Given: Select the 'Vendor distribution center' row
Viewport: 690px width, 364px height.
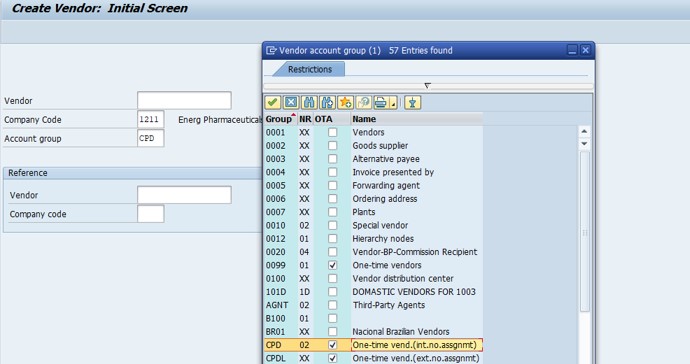Looking at the screenshot, I should pyautogui.click(x=373, y=278).
